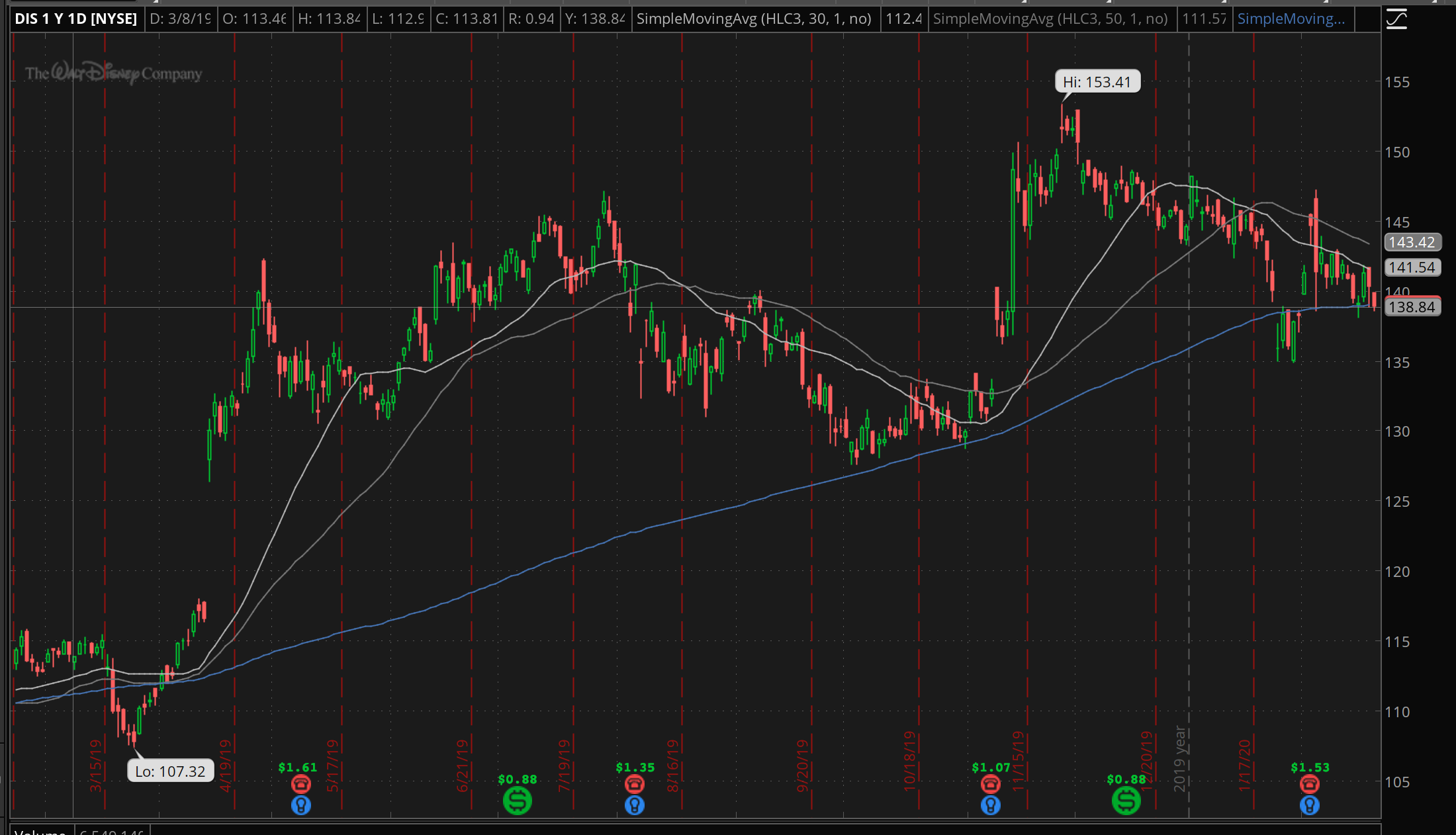Click the blue lightbulb icon below $1.61 earnings

point(301,805)
